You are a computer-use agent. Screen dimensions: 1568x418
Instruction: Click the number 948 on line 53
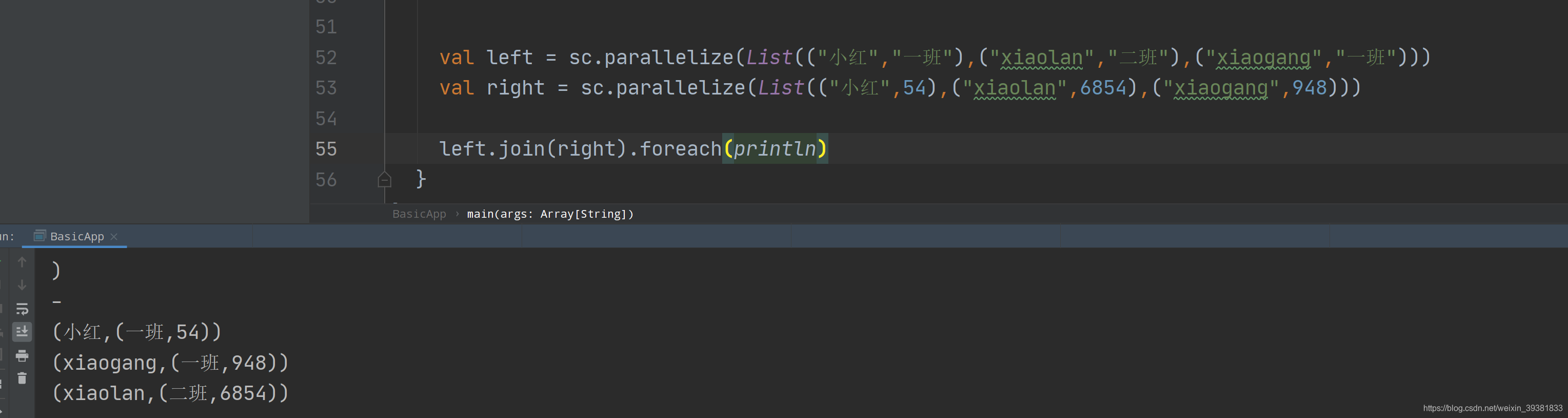[x=1309, y=88]
